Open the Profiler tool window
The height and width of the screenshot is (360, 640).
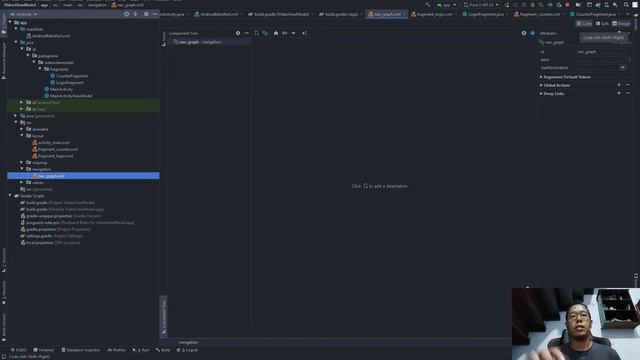tap(116, 350)
